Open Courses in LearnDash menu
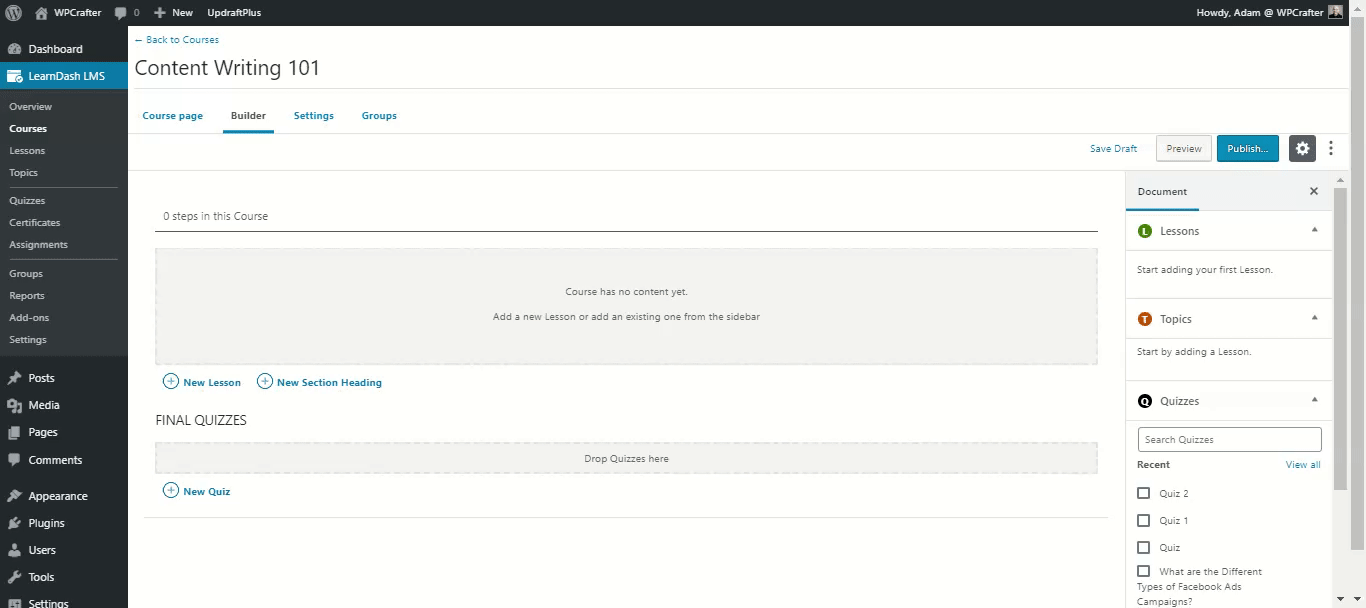 click(x=28, y=129)
